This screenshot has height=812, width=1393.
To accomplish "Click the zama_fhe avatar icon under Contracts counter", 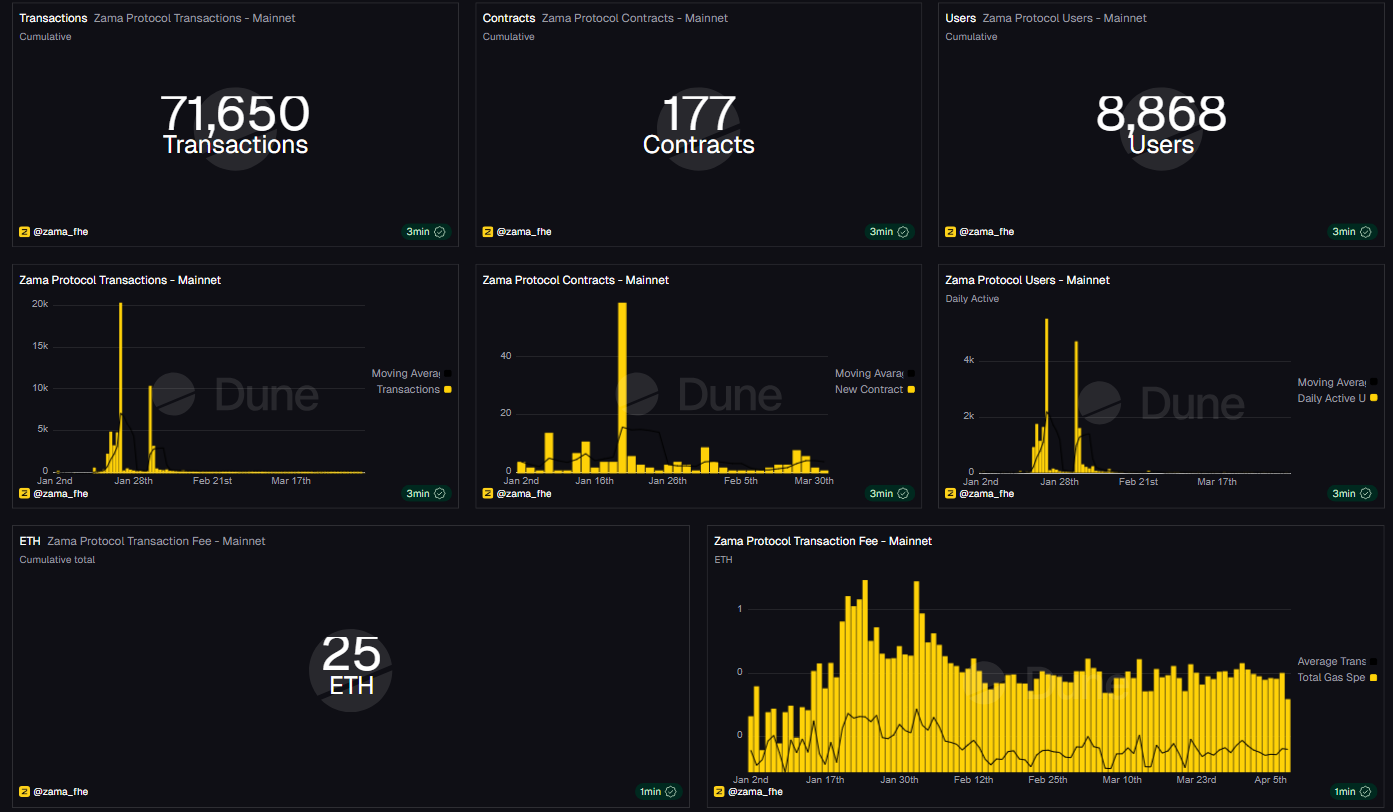I will coord(488,232).
